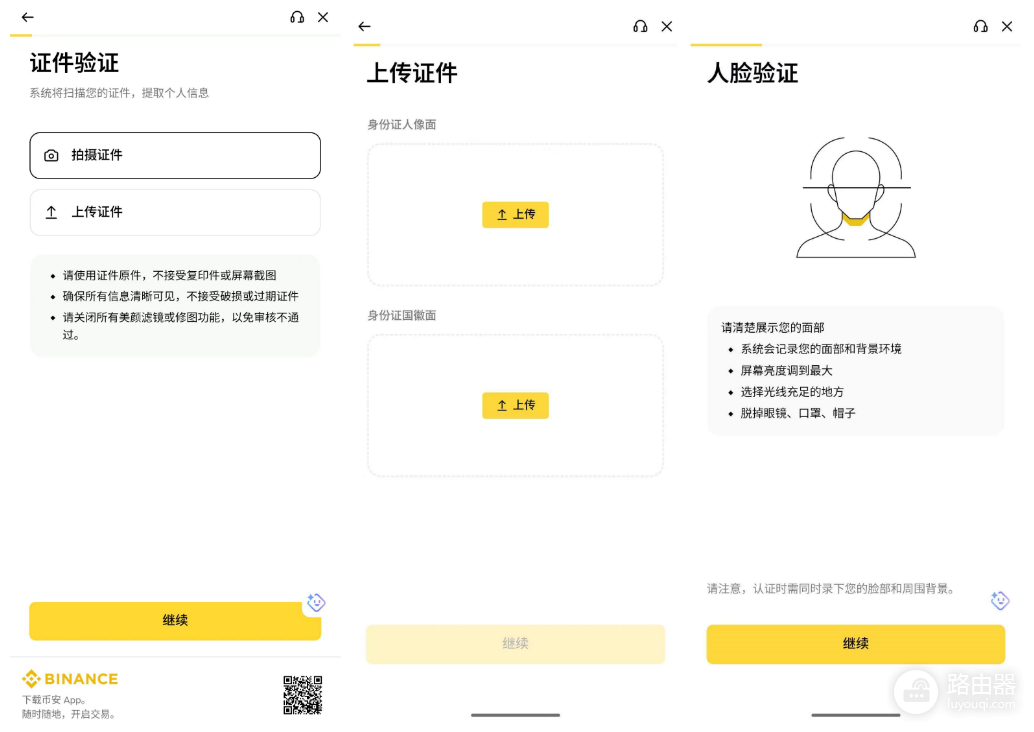Select the 拍摄证件 option
The height and width of the screenshot is (732, 1034).
(x=175, y=156)
